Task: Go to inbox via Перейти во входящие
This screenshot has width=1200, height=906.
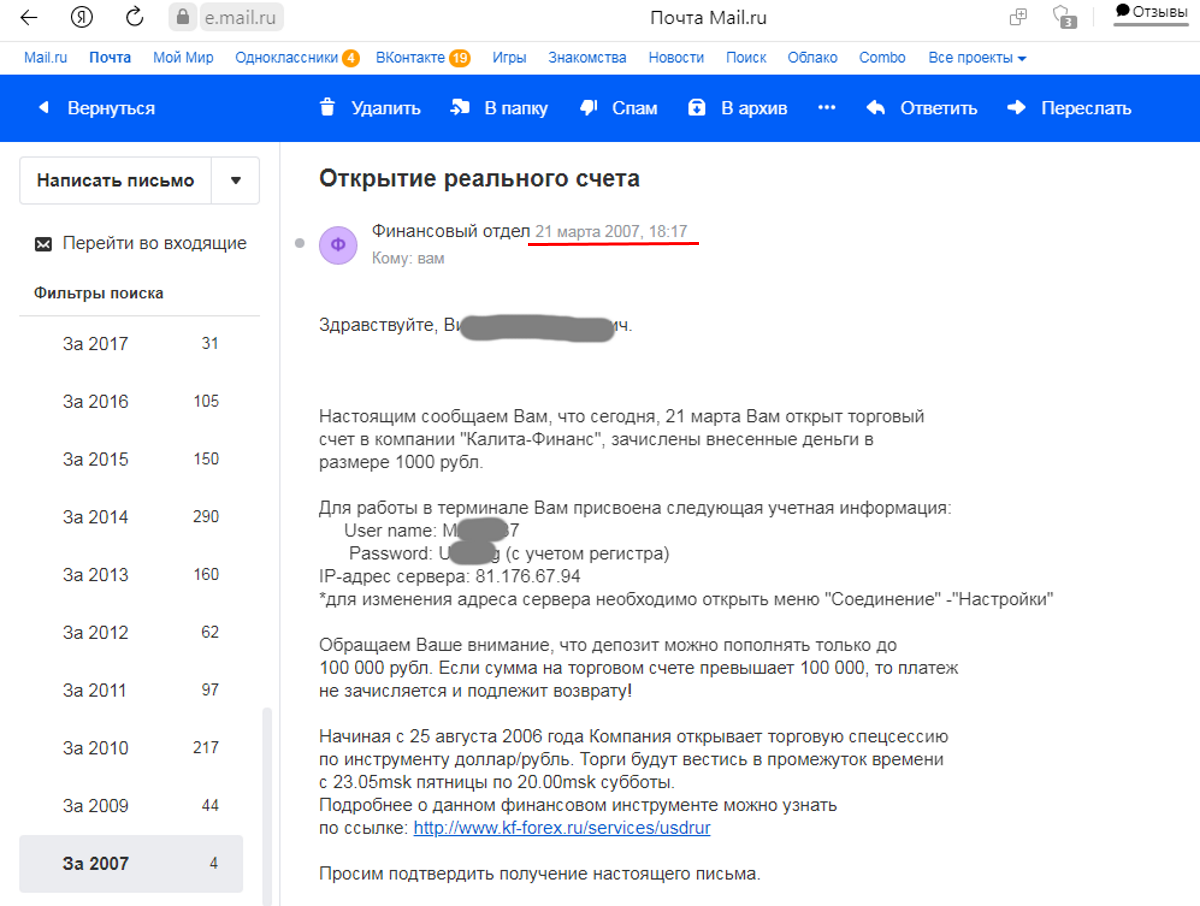Action: (x=140, y=243)
